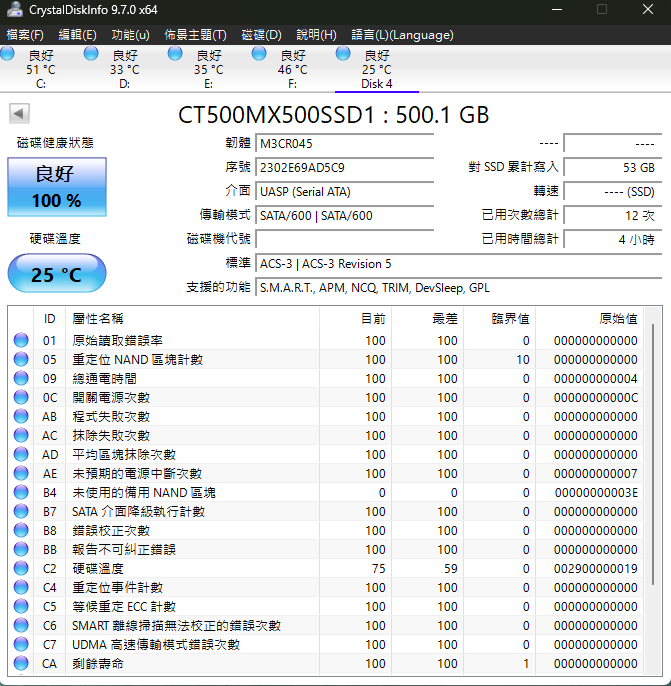Click the firmware field M3CR045
Screen dimensions: 671x686
coord(345,144)
